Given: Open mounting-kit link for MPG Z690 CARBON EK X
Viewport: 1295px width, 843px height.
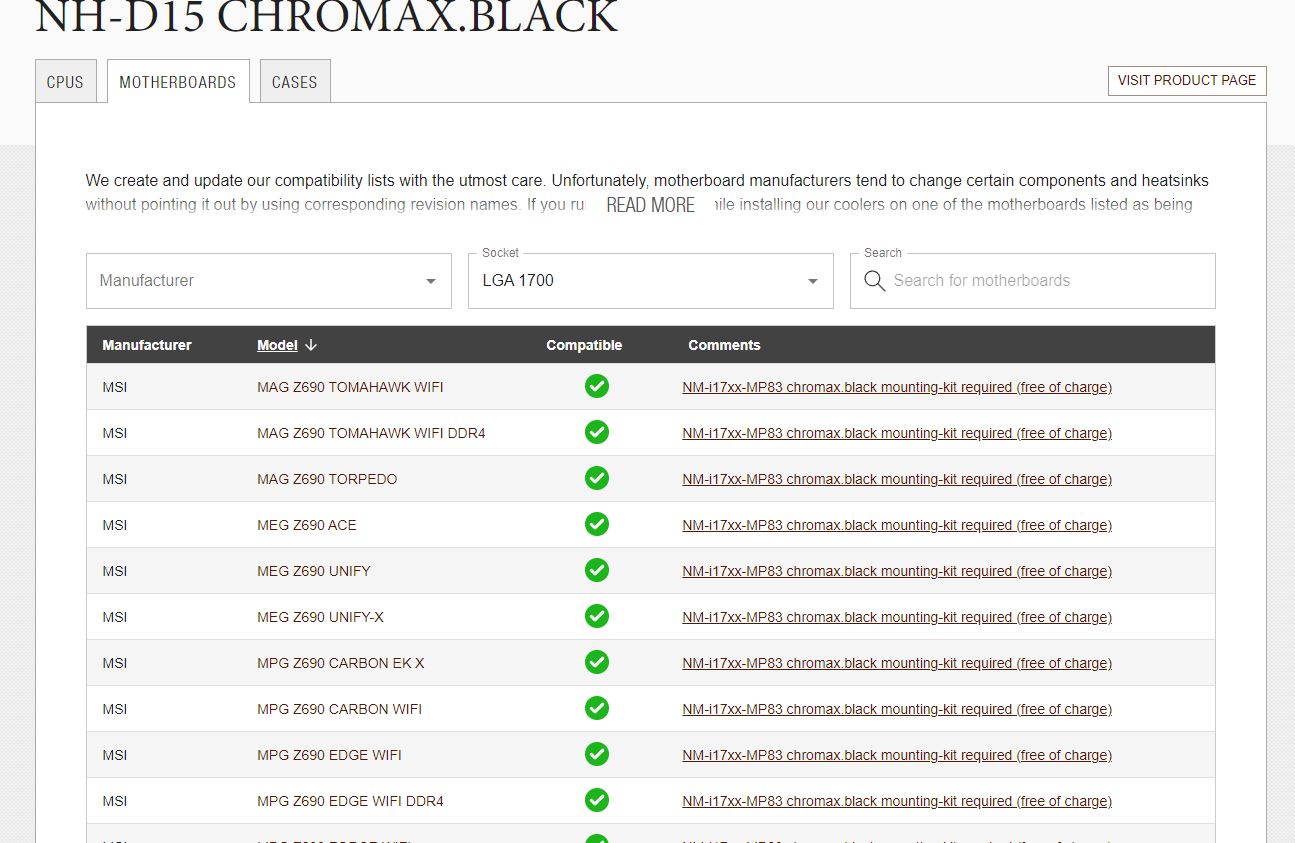Looking at the screenshot, I should (897, 663).
